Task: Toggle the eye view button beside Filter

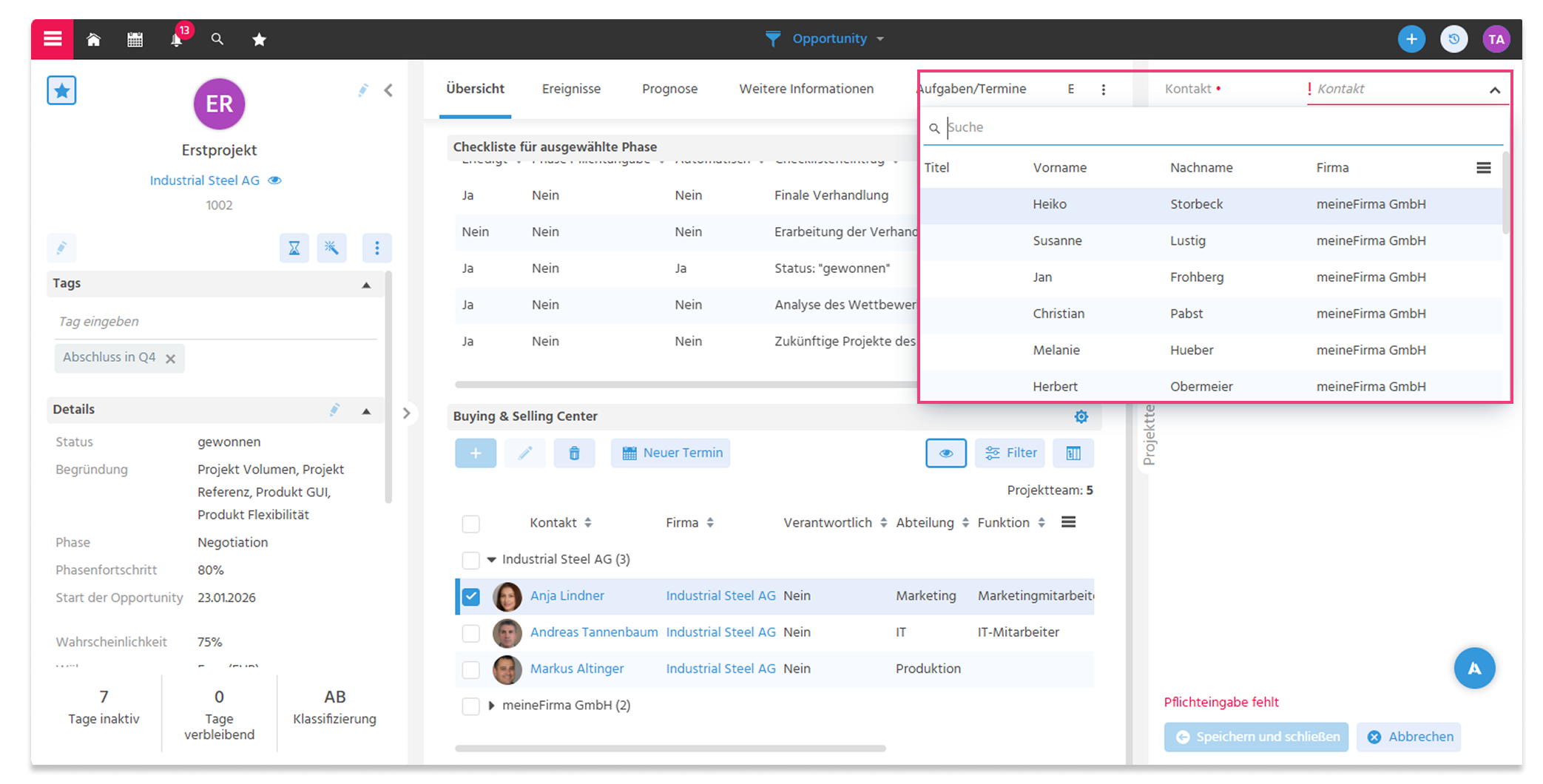Action: point(945,453)
